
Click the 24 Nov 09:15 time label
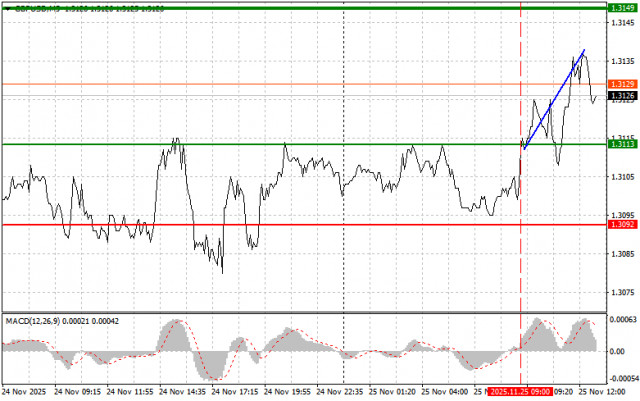tap(77, 392)
